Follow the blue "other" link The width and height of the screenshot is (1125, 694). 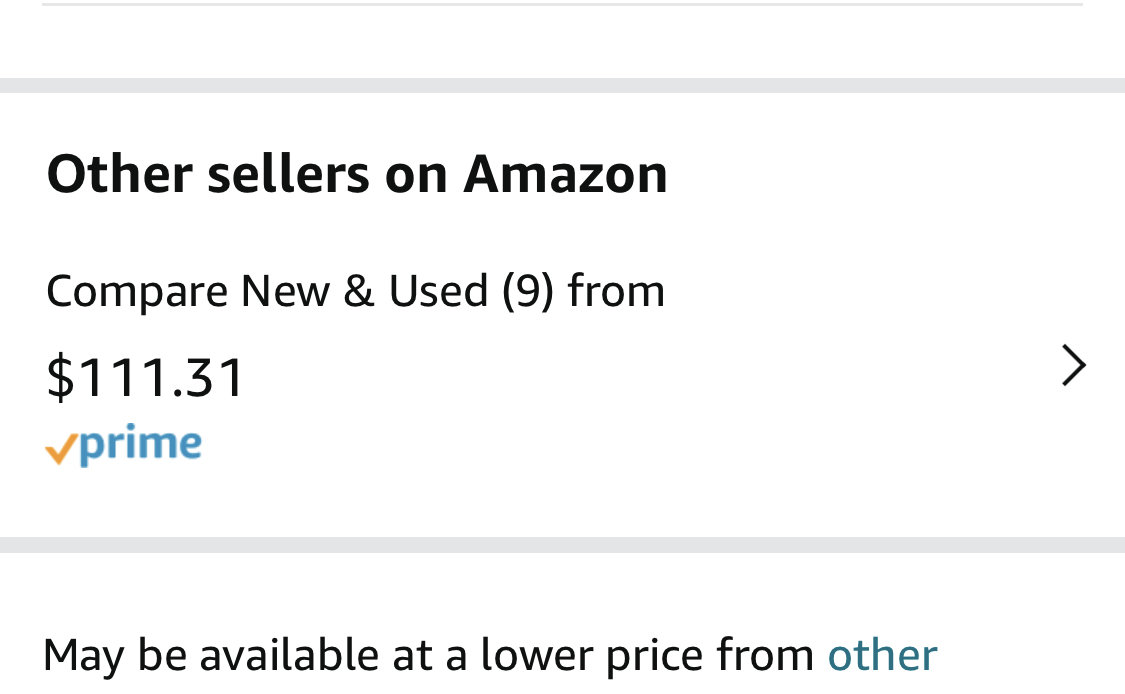click(x=882, y=655)
